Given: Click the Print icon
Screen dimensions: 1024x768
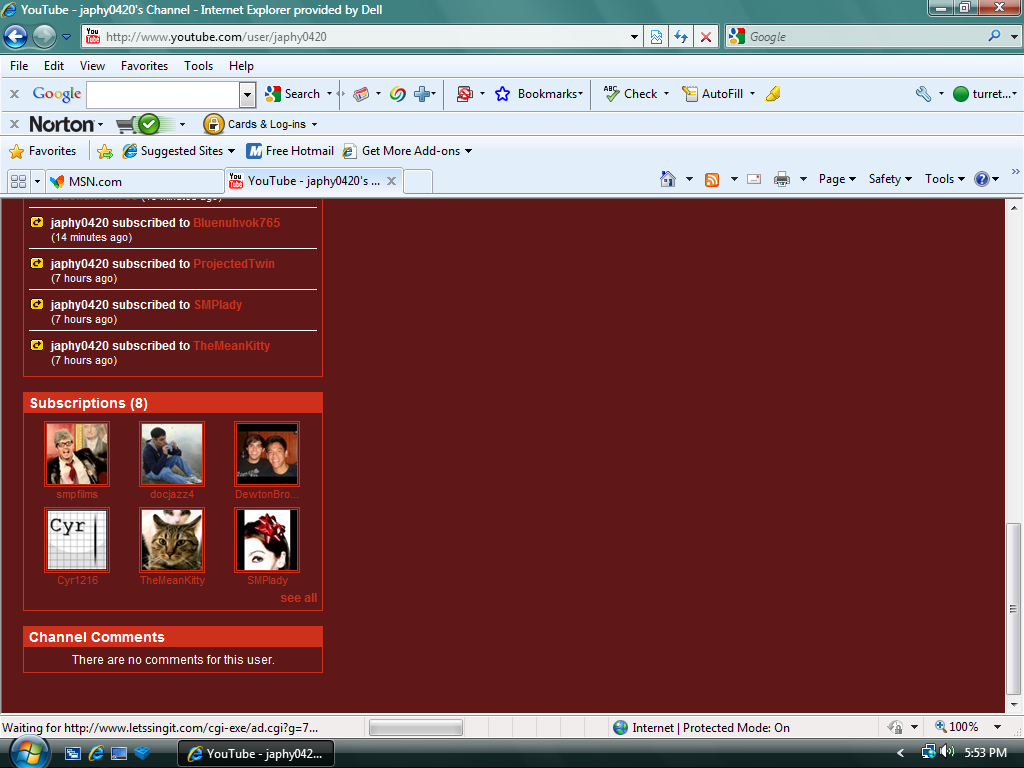Looking at the screenshot, I should [782, 179].
